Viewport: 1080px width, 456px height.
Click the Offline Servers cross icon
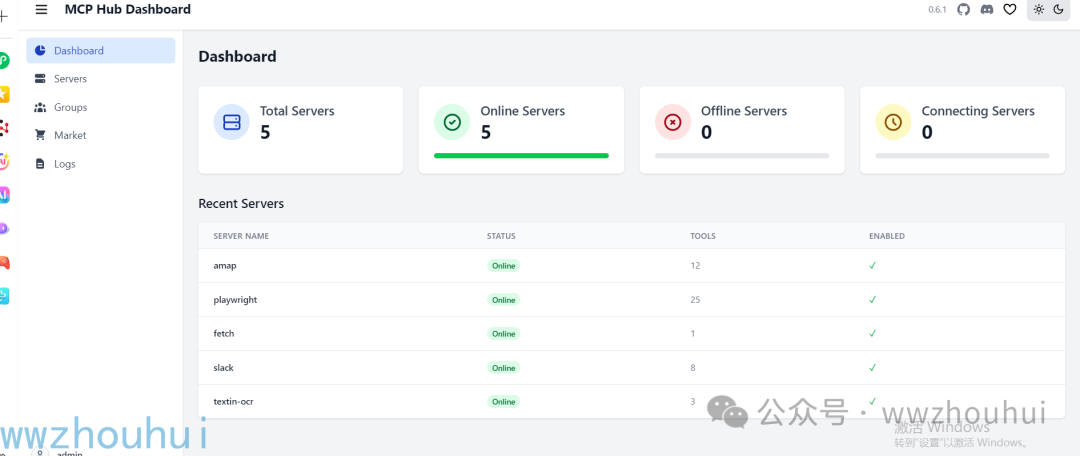tap(673, 122)
